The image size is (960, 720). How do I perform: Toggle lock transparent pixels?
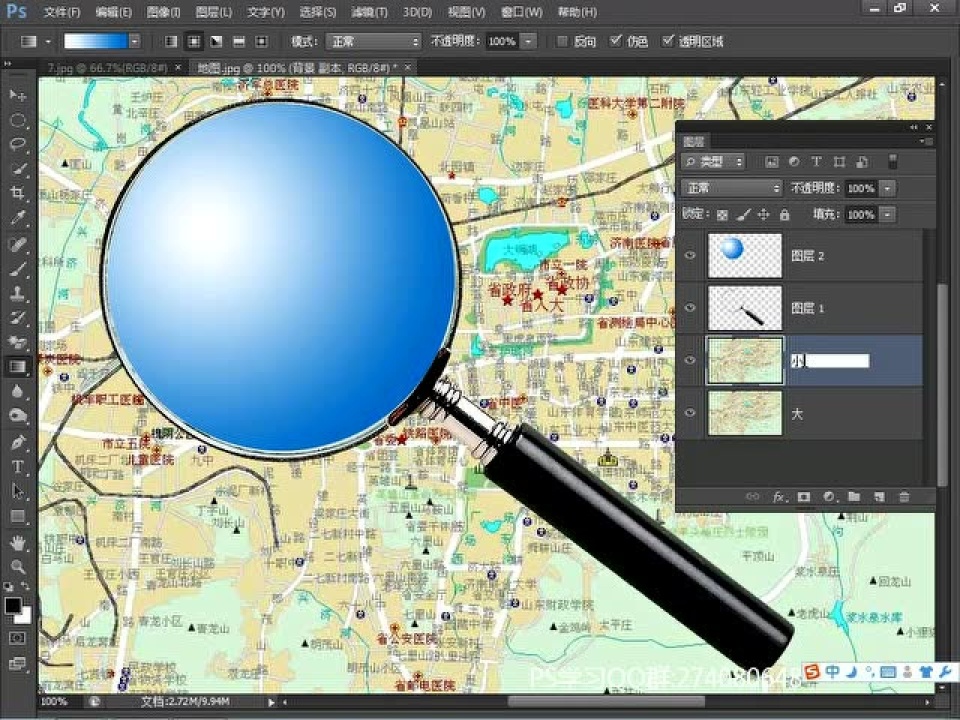[x=722, y=215]
